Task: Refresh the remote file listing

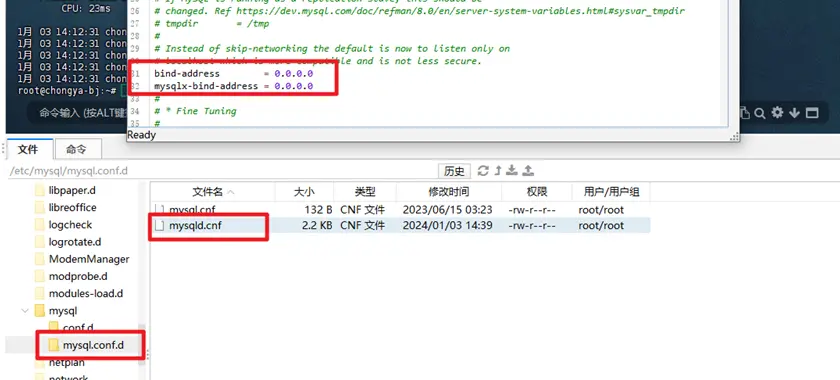Action: click(483, 170)
